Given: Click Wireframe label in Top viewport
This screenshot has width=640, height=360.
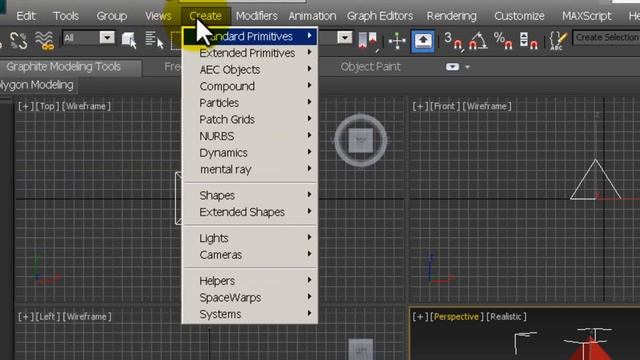Looking at the screenshot, I should coord(86,107).
